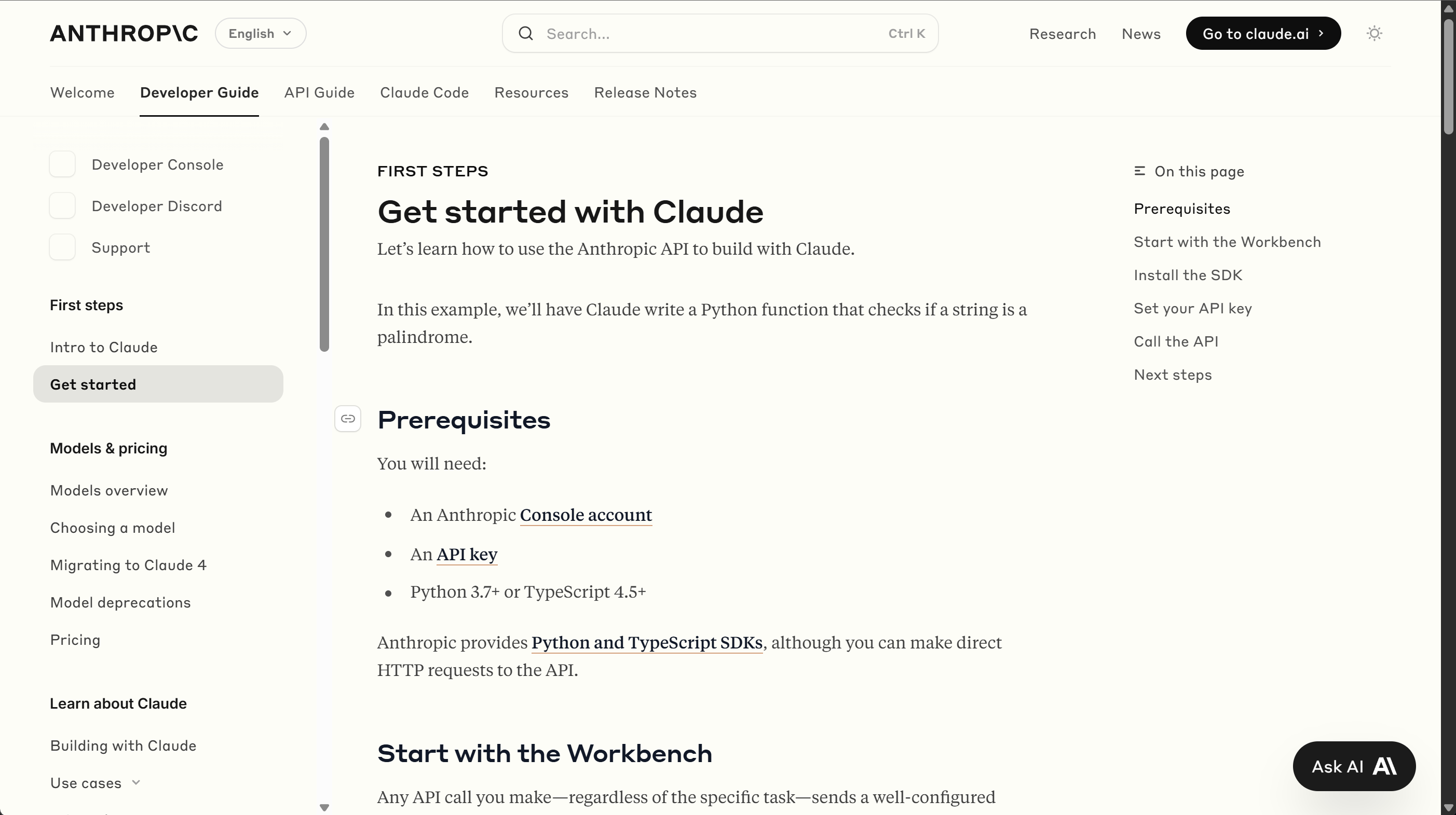Viewport: 1456px width, 815px height.
Task: Click the Support icon box
Action: point(62,247)
